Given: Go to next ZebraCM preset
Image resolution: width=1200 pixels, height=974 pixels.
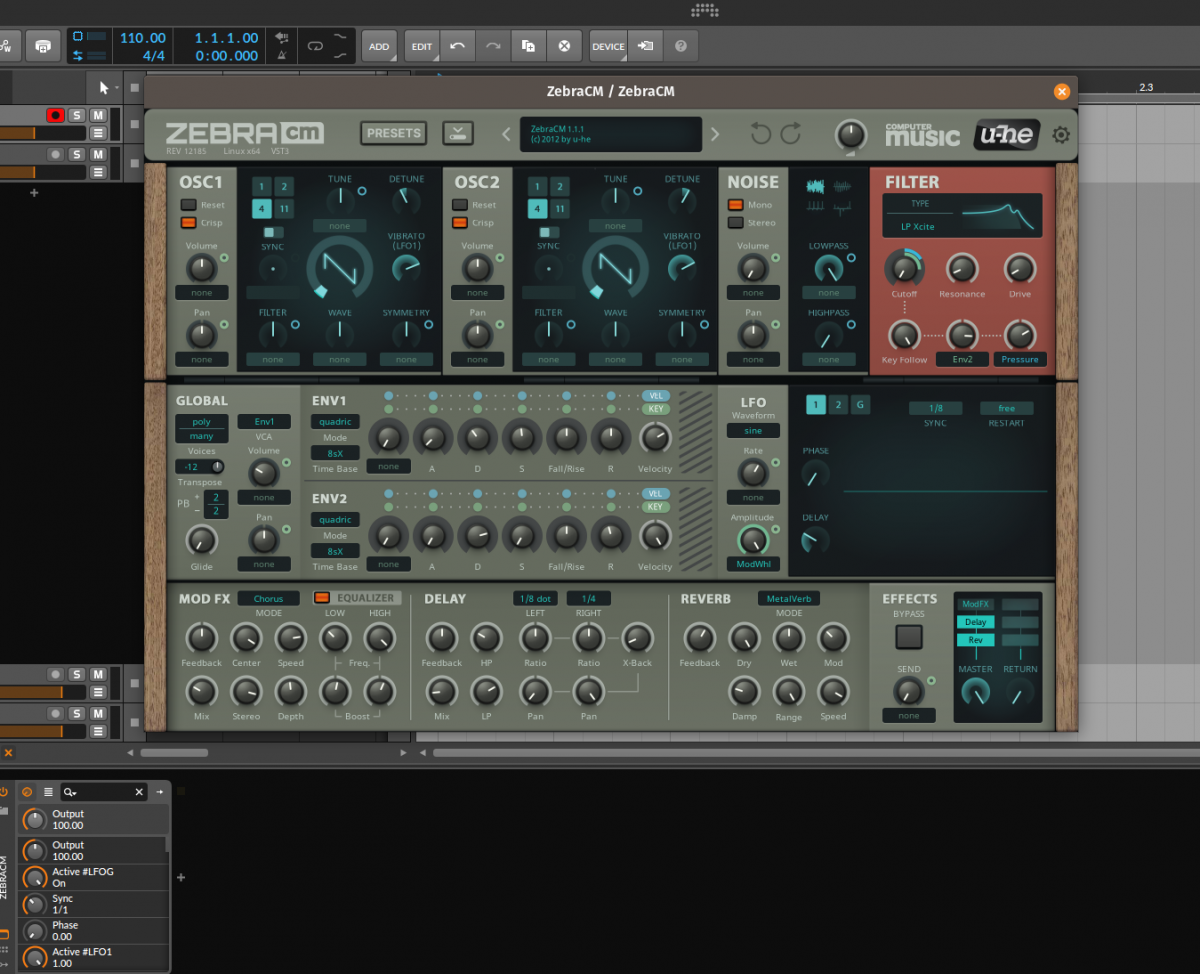Looking at the screenshot, I should (x=714, y=134).
